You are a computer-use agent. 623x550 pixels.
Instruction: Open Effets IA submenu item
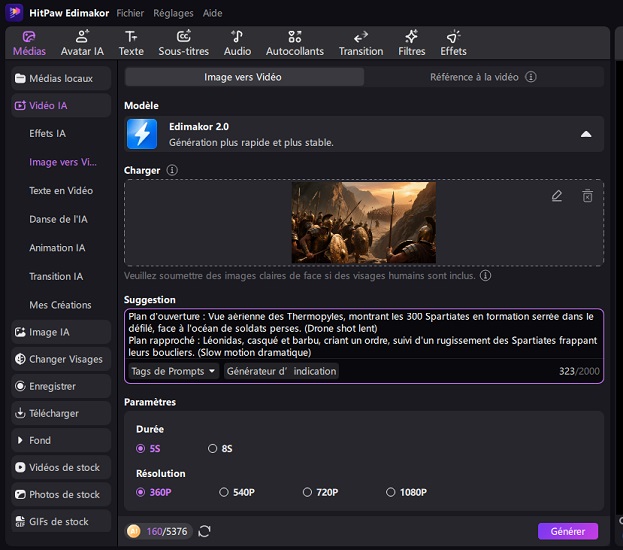(x=48, y=134)
